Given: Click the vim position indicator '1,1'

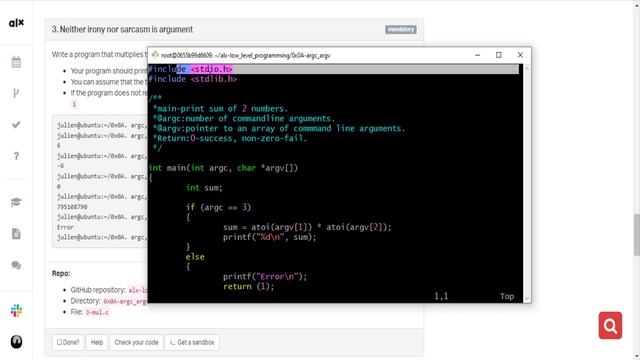Looking at the screenshot, I should click(441, 296).
